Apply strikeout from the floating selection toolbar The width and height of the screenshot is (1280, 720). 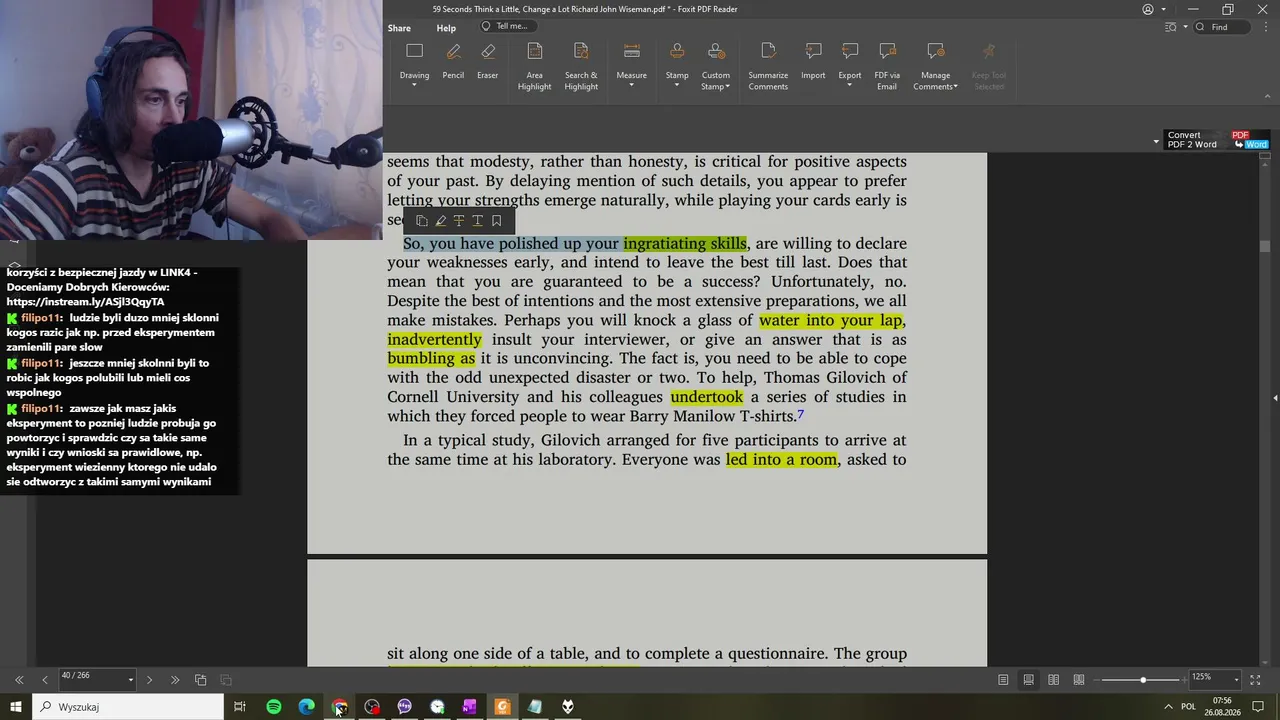pos(459,221)
